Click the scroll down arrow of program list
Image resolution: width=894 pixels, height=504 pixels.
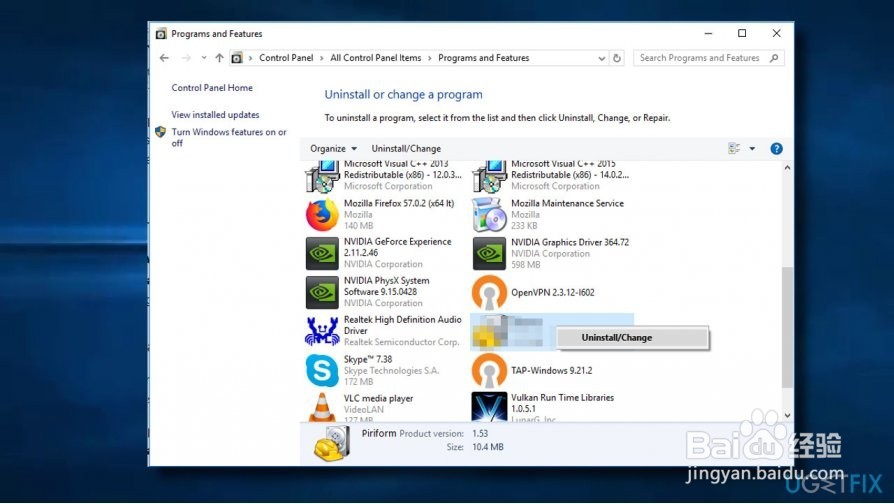(x=787, y=416)
